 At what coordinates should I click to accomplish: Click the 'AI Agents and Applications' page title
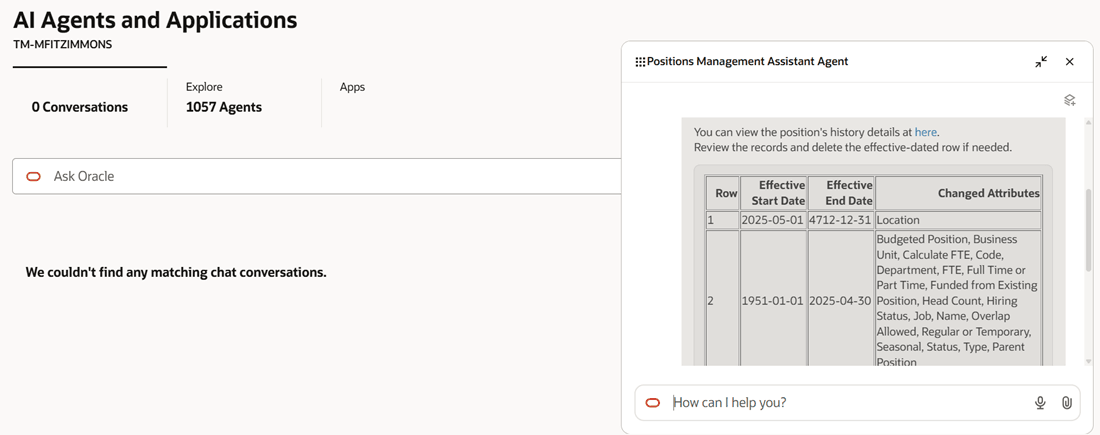pos(155,20)
